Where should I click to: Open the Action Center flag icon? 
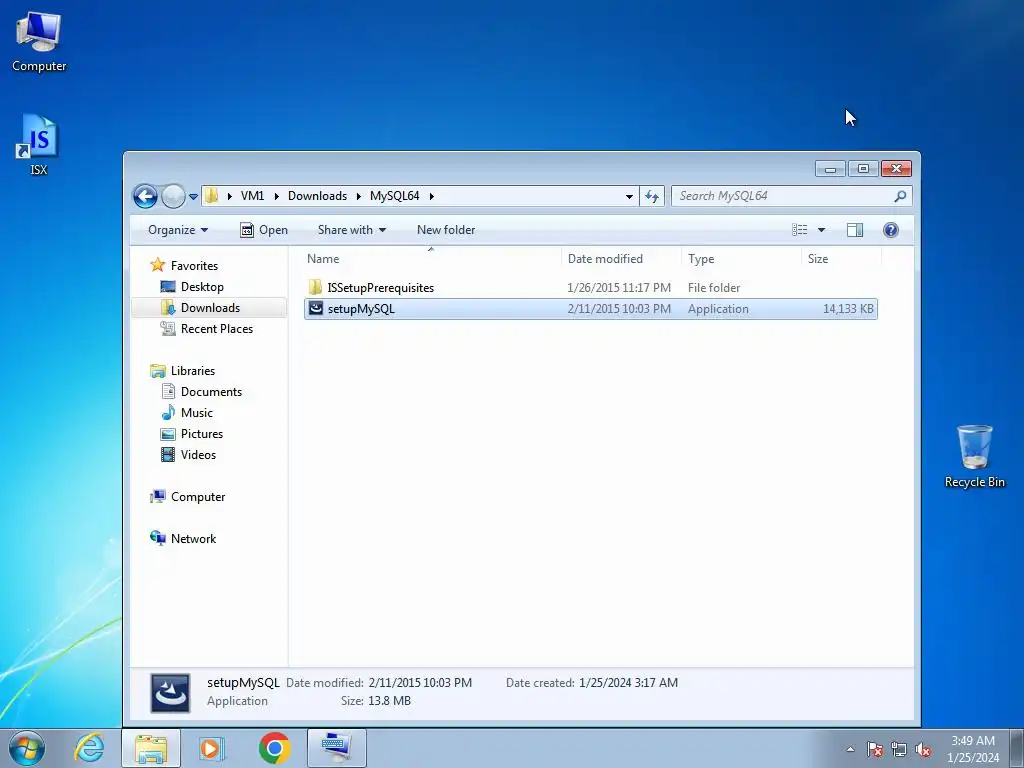click(874, 749)
